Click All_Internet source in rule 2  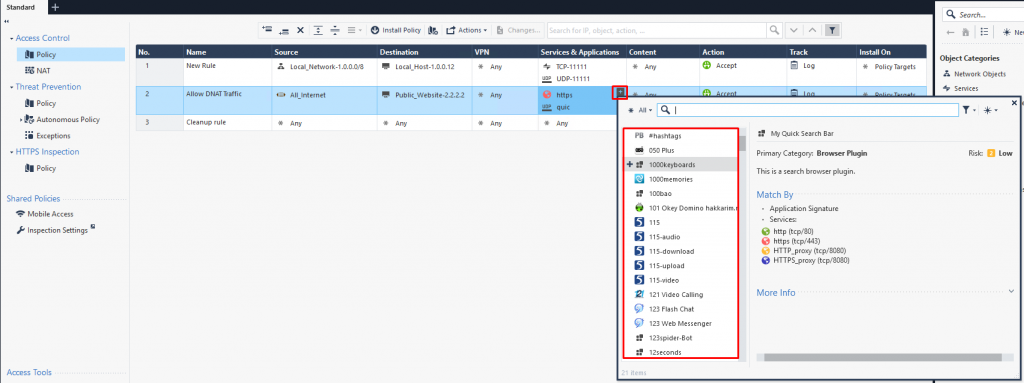click(308, 95)
